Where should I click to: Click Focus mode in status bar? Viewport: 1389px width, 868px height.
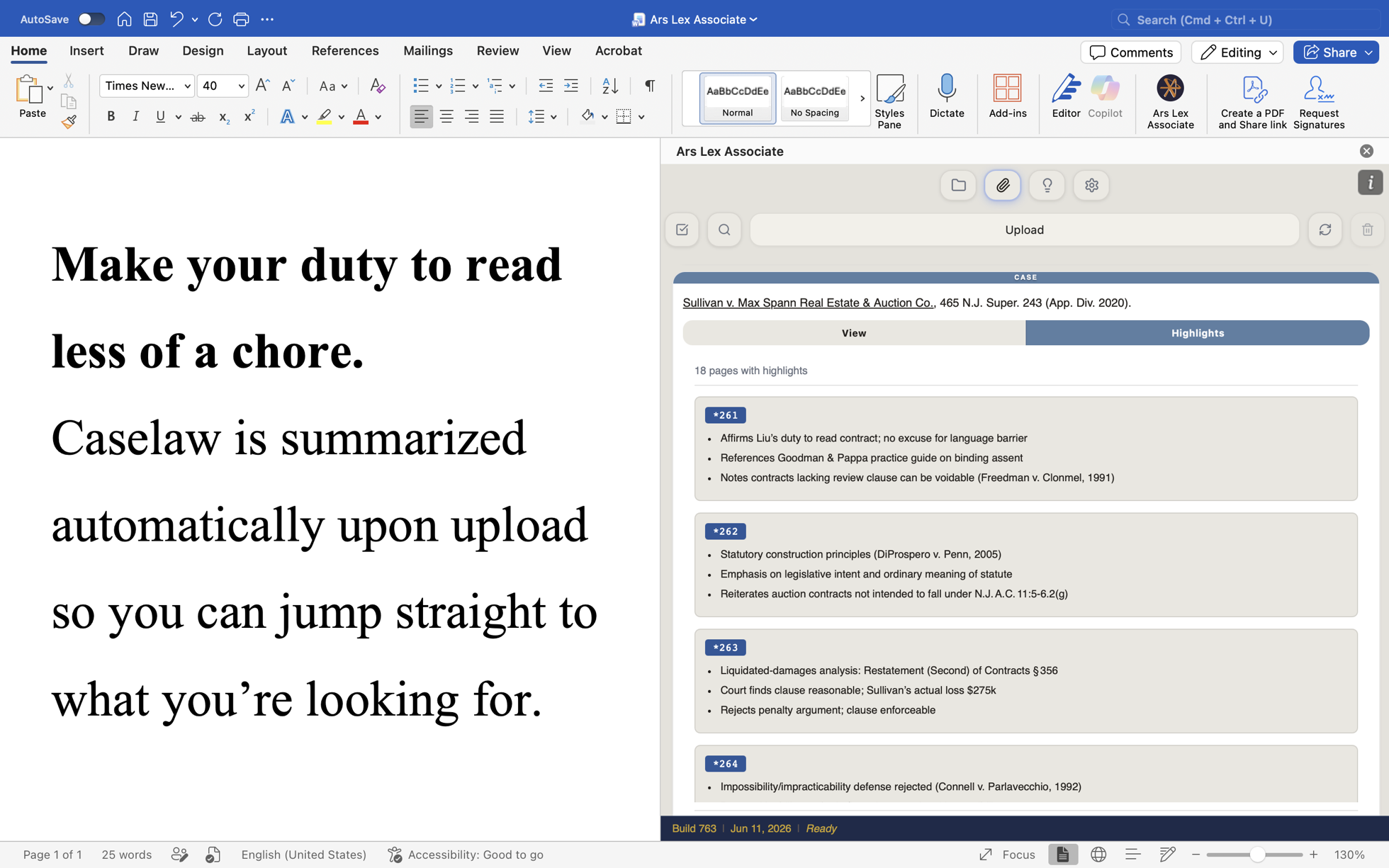pos(1007,855)
